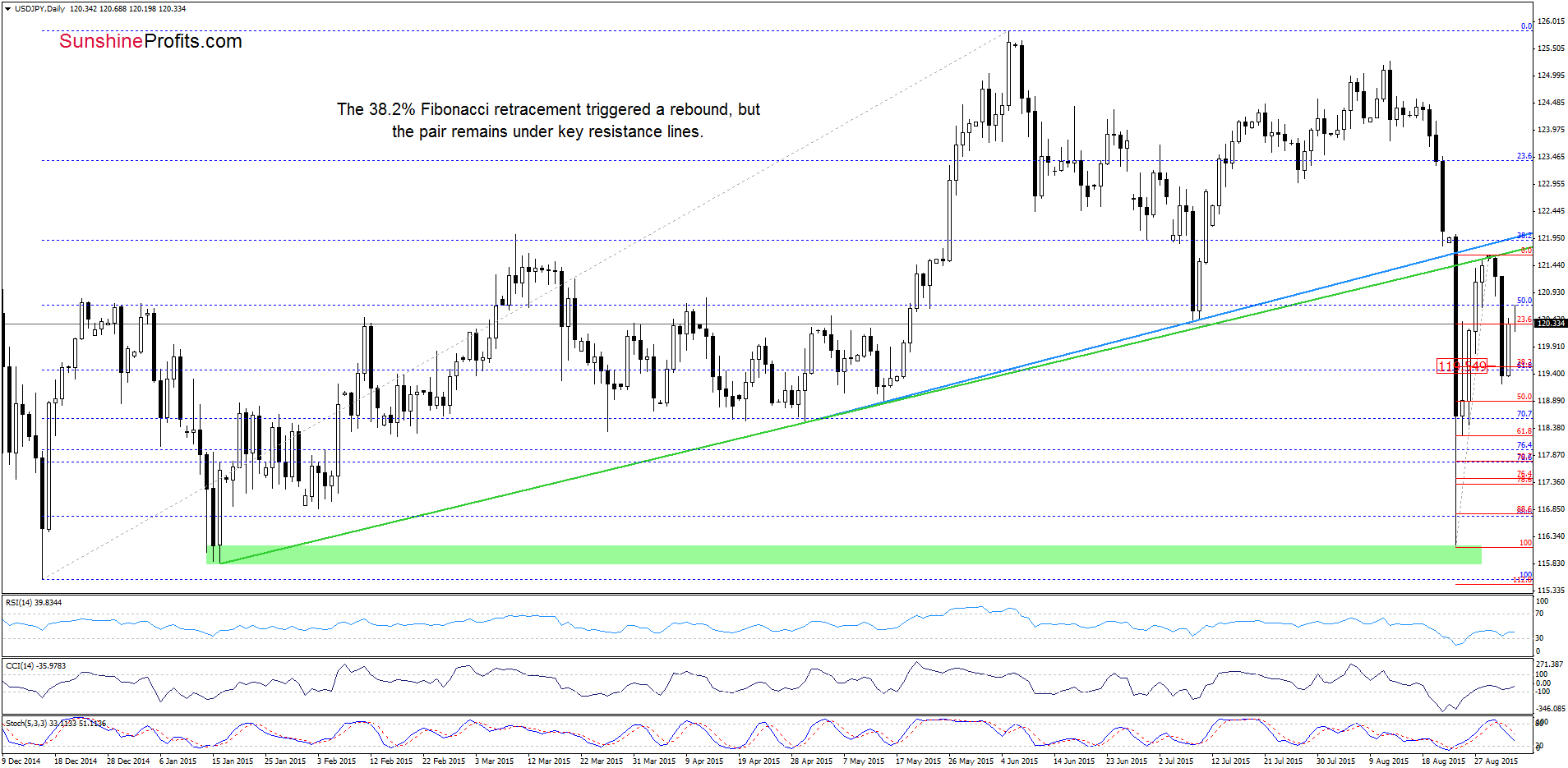Click the 25 Jan 2015 date label
The height and width of the screenshot is (768, 1568).
point(285,761)
